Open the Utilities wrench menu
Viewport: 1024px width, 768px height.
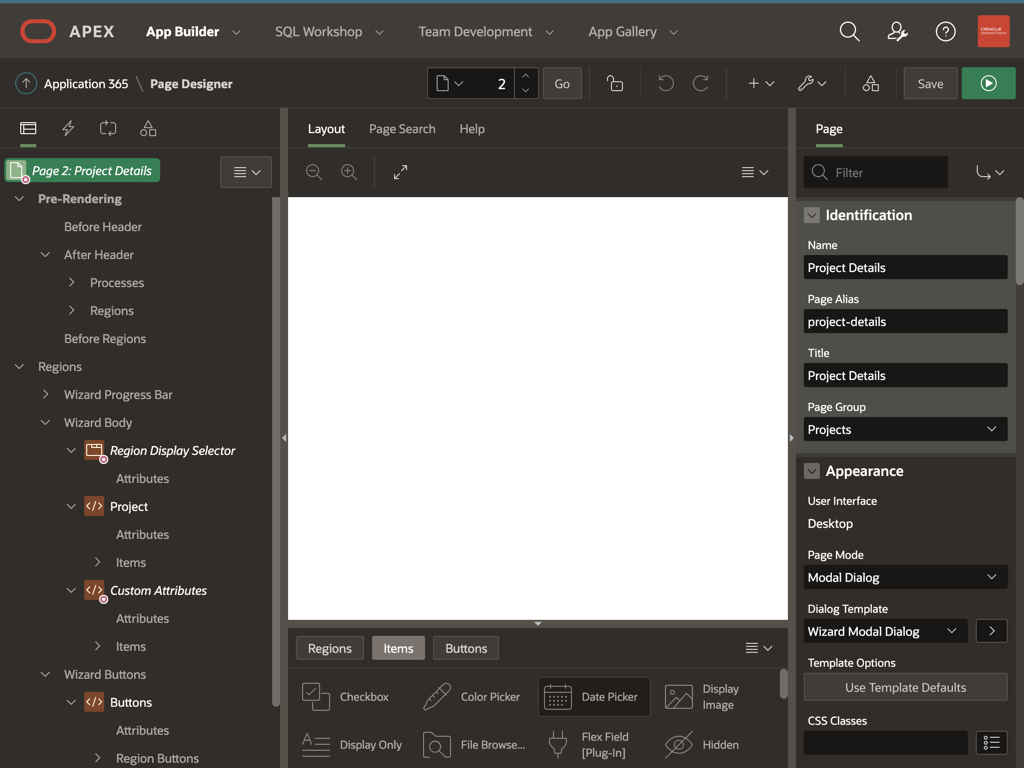tap(812, 84)
